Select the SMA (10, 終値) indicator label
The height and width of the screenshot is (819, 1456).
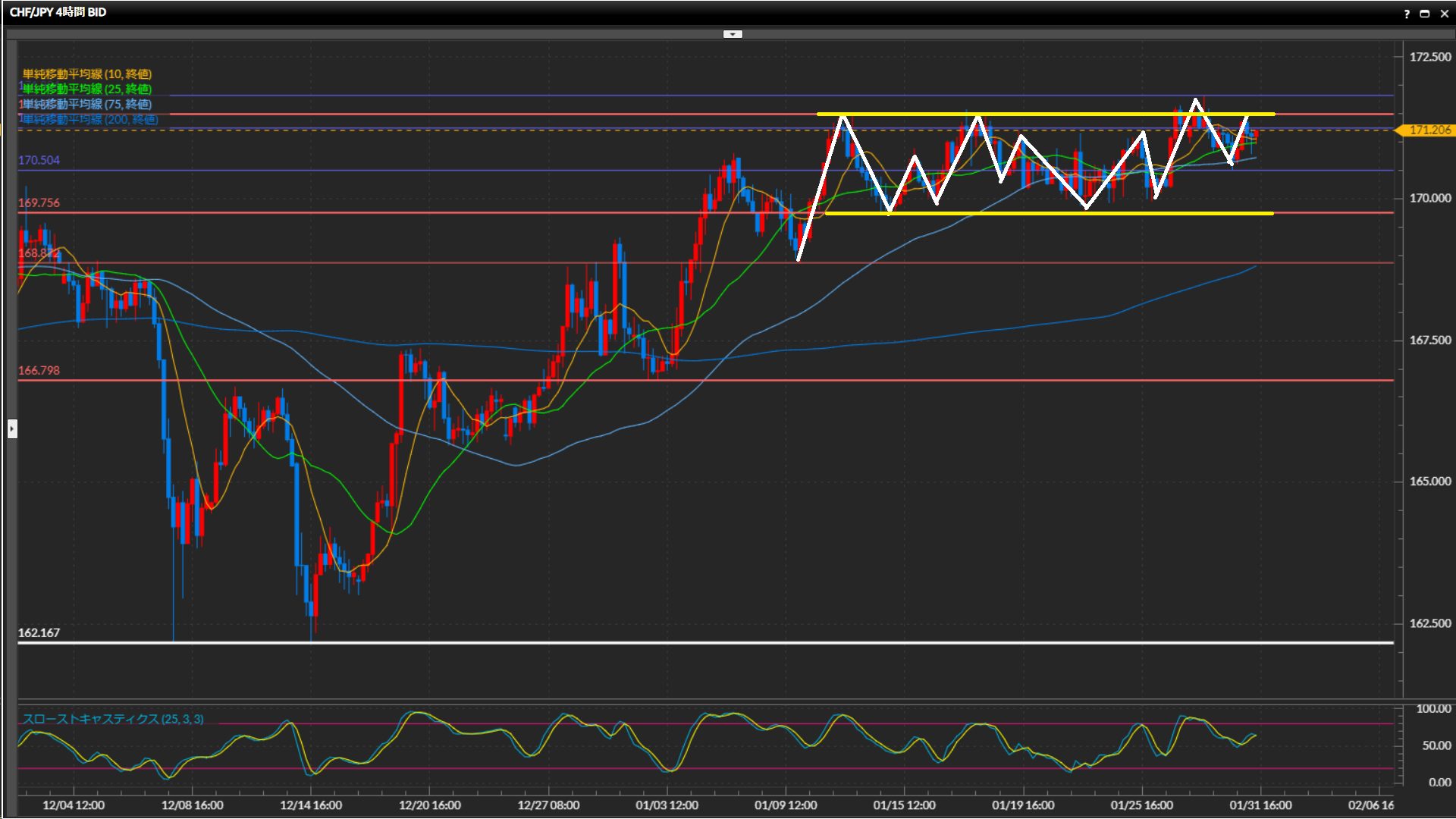point(86,74)
